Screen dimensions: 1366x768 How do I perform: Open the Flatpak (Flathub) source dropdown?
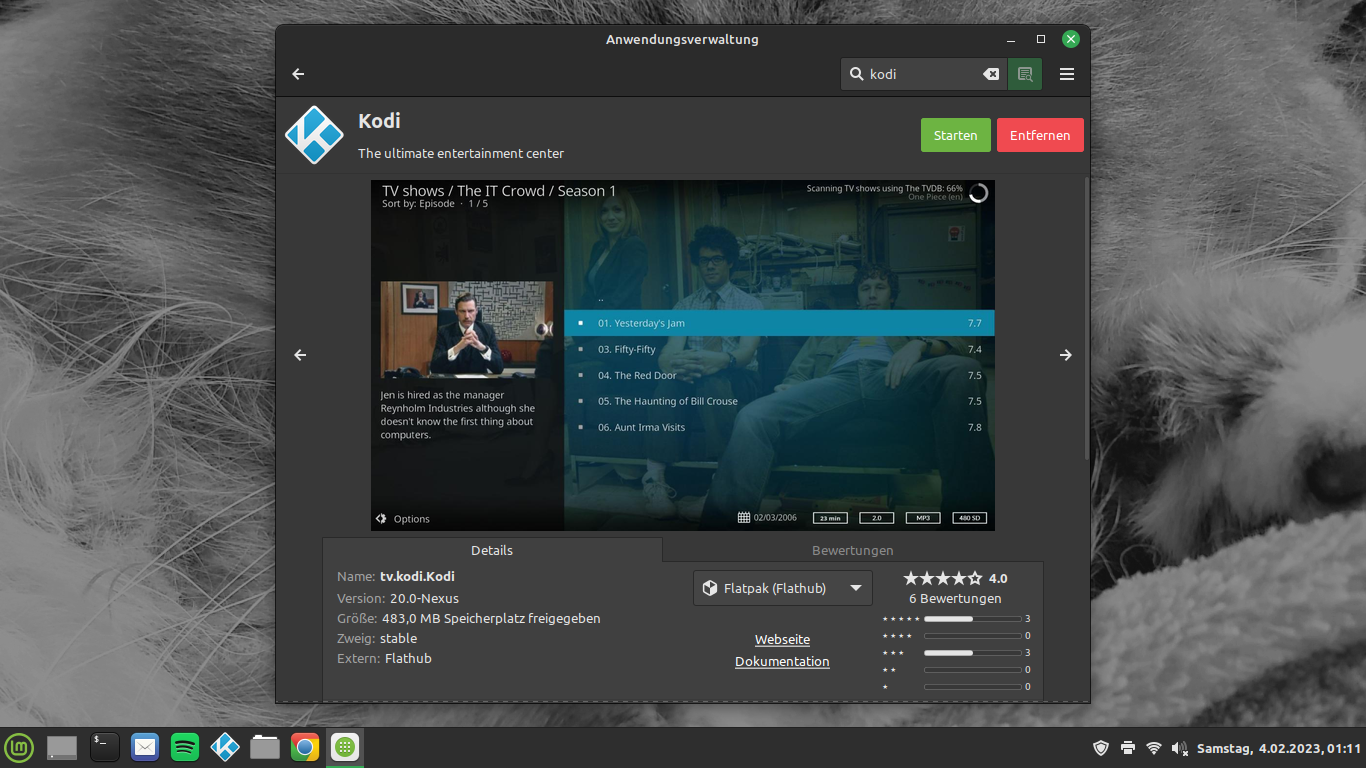783,588
